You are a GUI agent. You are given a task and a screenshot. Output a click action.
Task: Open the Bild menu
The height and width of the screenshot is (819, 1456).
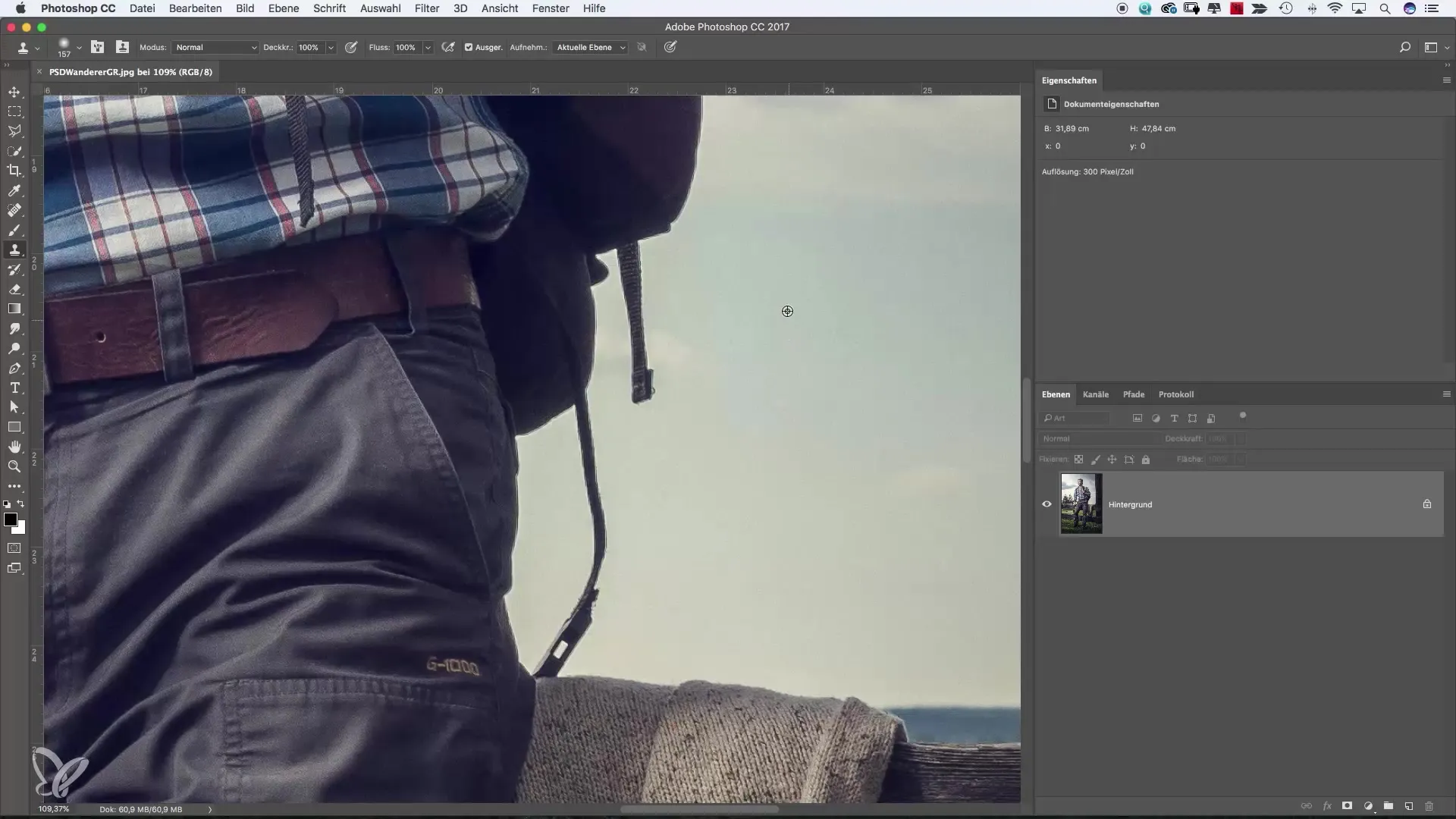[245, 8]
